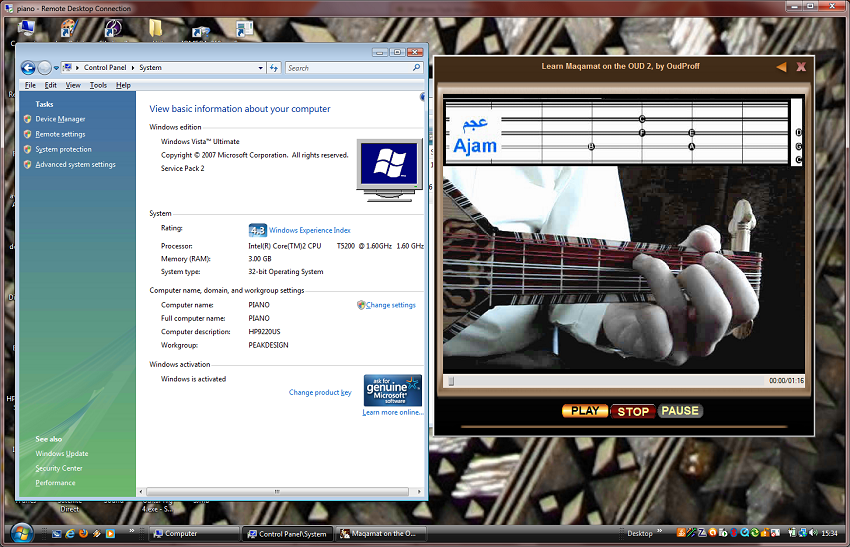Click the refresh button beside the address bar
Screen dimensions: 850x547
click(274, 68)
